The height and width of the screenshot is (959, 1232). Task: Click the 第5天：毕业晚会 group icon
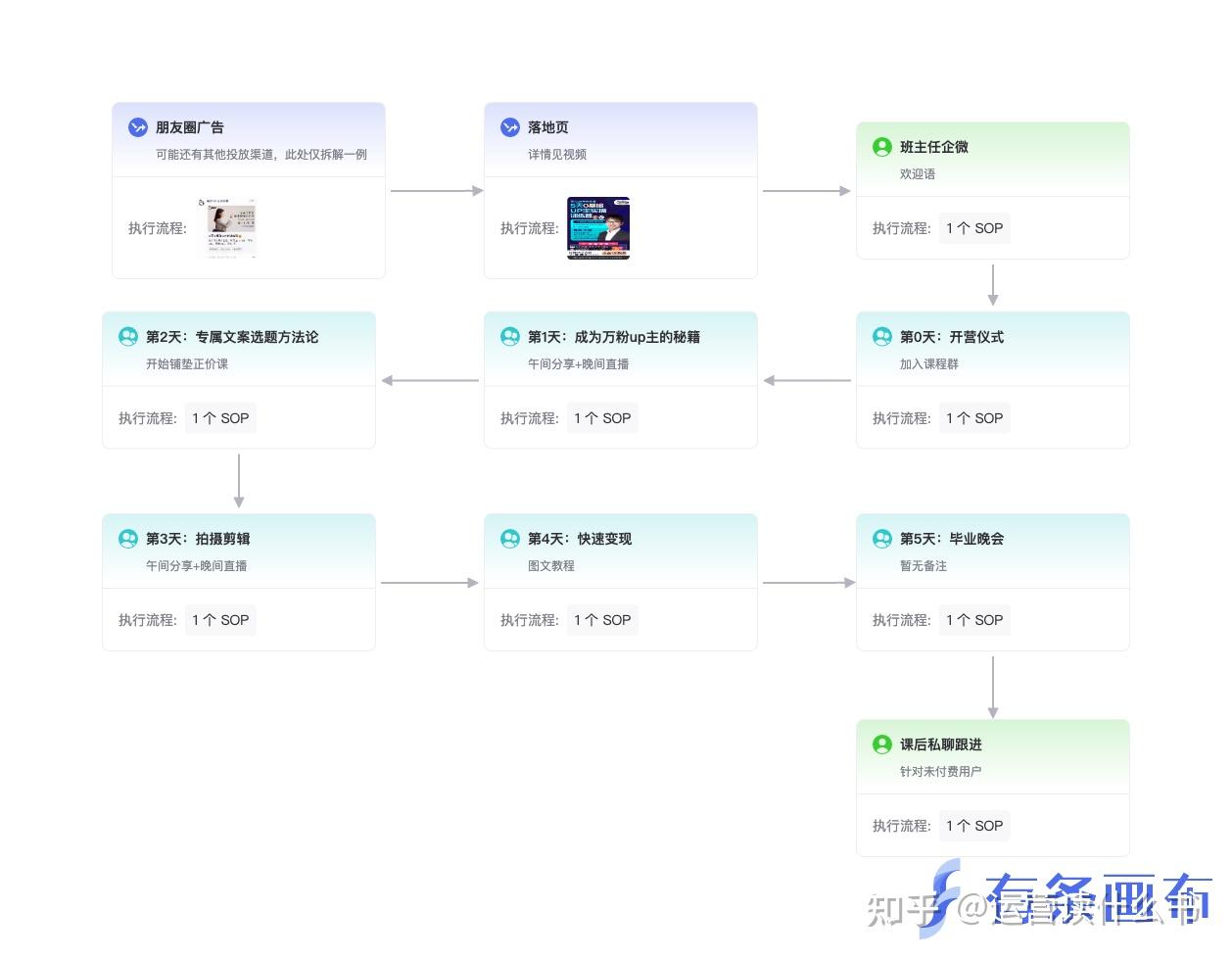(x=882, y=539)
